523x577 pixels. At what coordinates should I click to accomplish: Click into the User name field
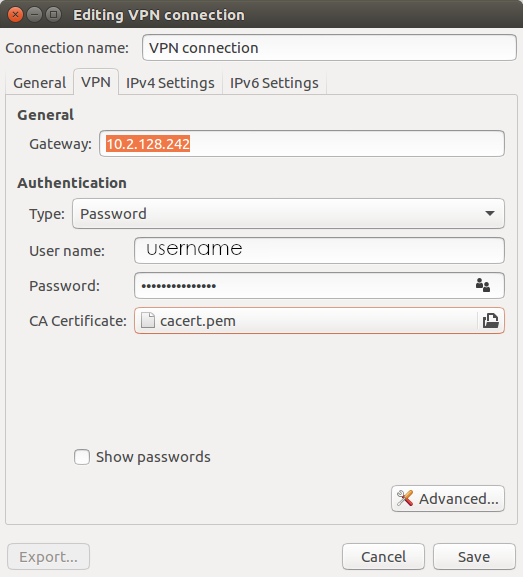pyautogui.click(x=319, y=250)
